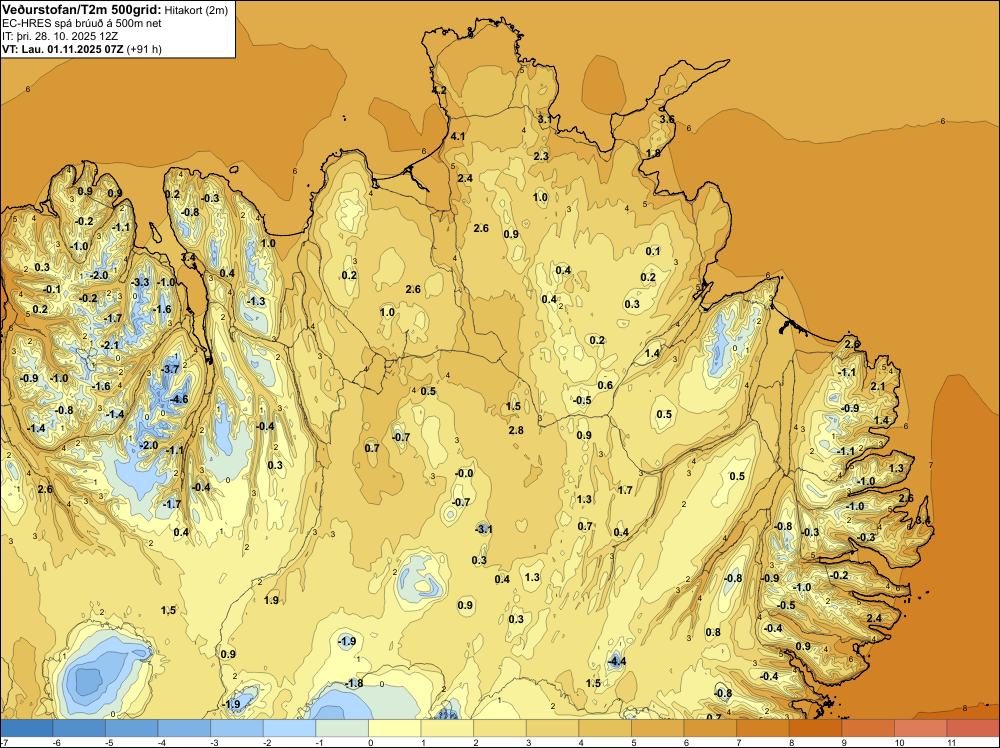Click the legend swatch between 0 and 1
The width and height of the screenshot is (1000, 748).
[x=394, y=728]
